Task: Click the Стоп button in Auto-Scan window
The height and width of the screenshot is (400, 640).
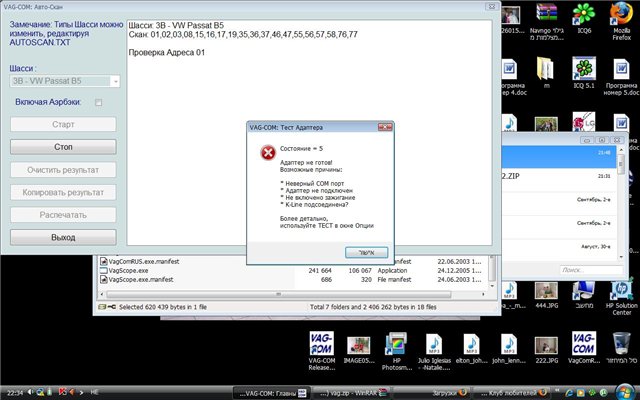Action: pyautogui.click(x=63, y=147)
